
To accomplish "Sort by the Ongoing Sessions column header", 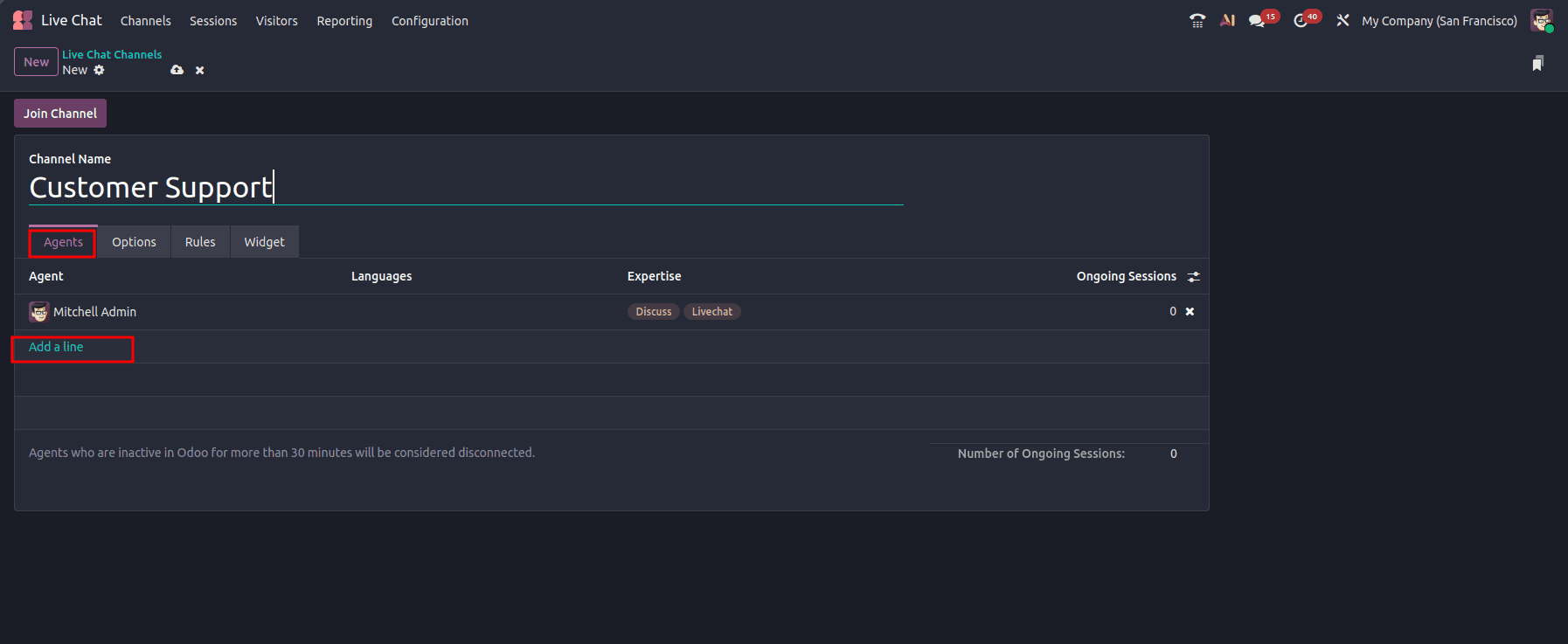I will coord(1127,276).
